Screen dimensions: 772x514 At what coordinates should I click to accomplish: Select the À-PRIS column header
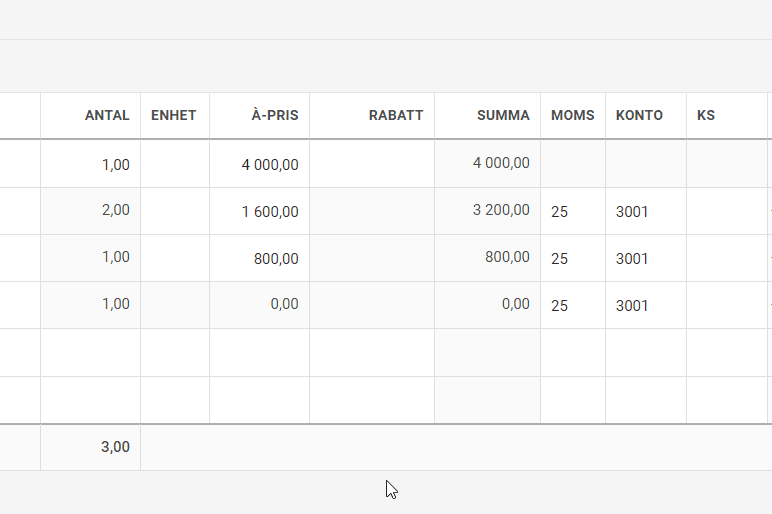[275, 115]
